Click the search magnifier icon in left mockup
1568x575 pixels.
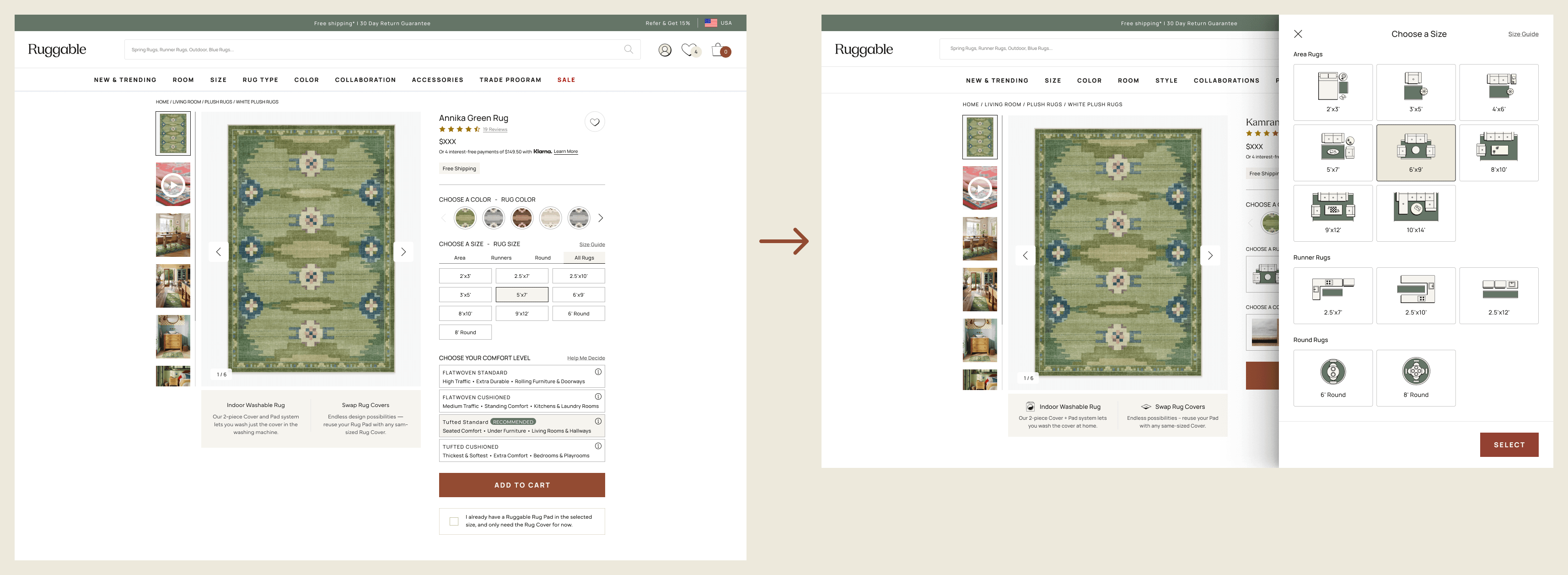[628, 49]
